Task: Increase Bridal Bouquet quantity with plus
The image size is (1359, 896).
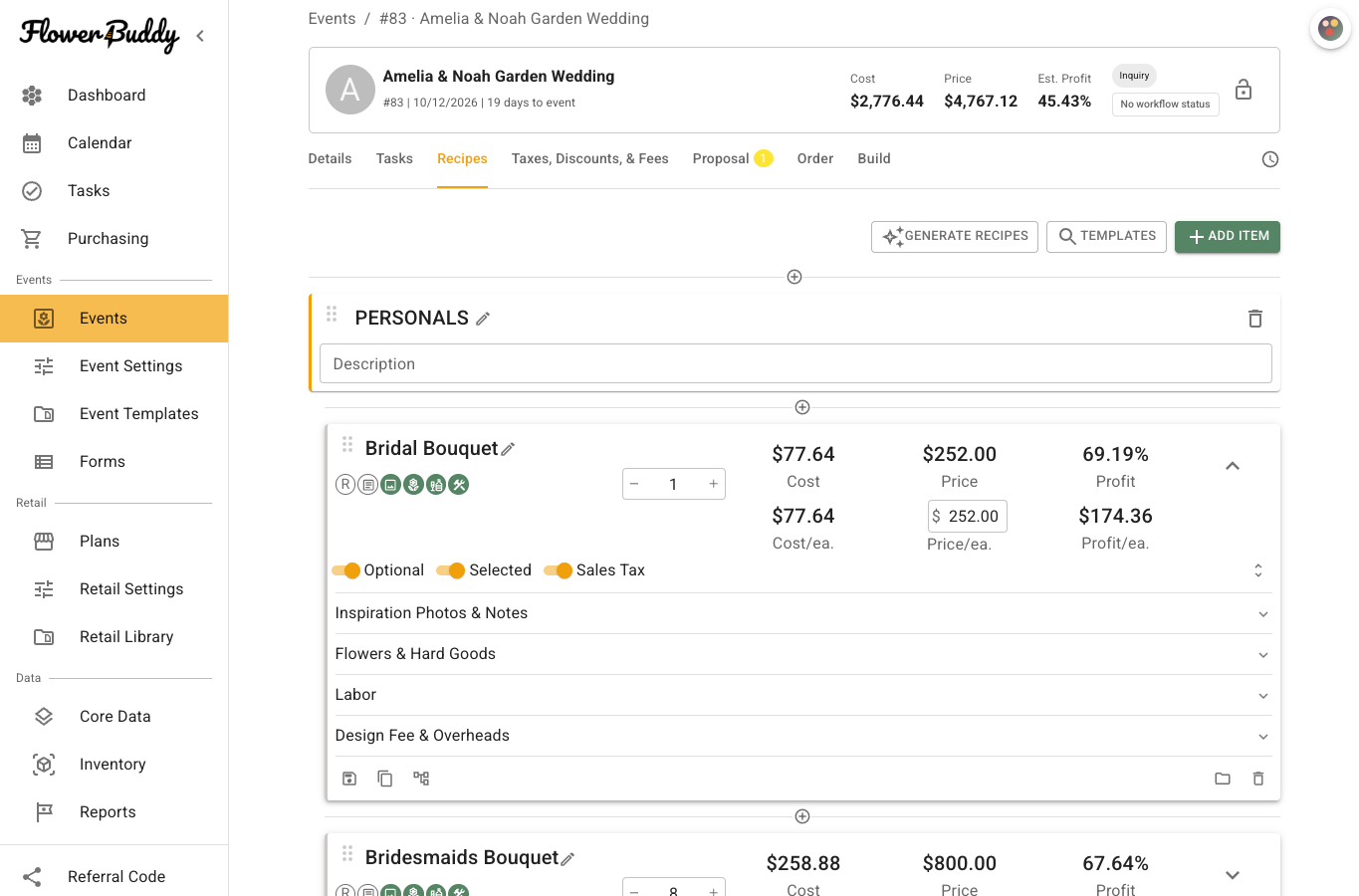Action: 713,484
